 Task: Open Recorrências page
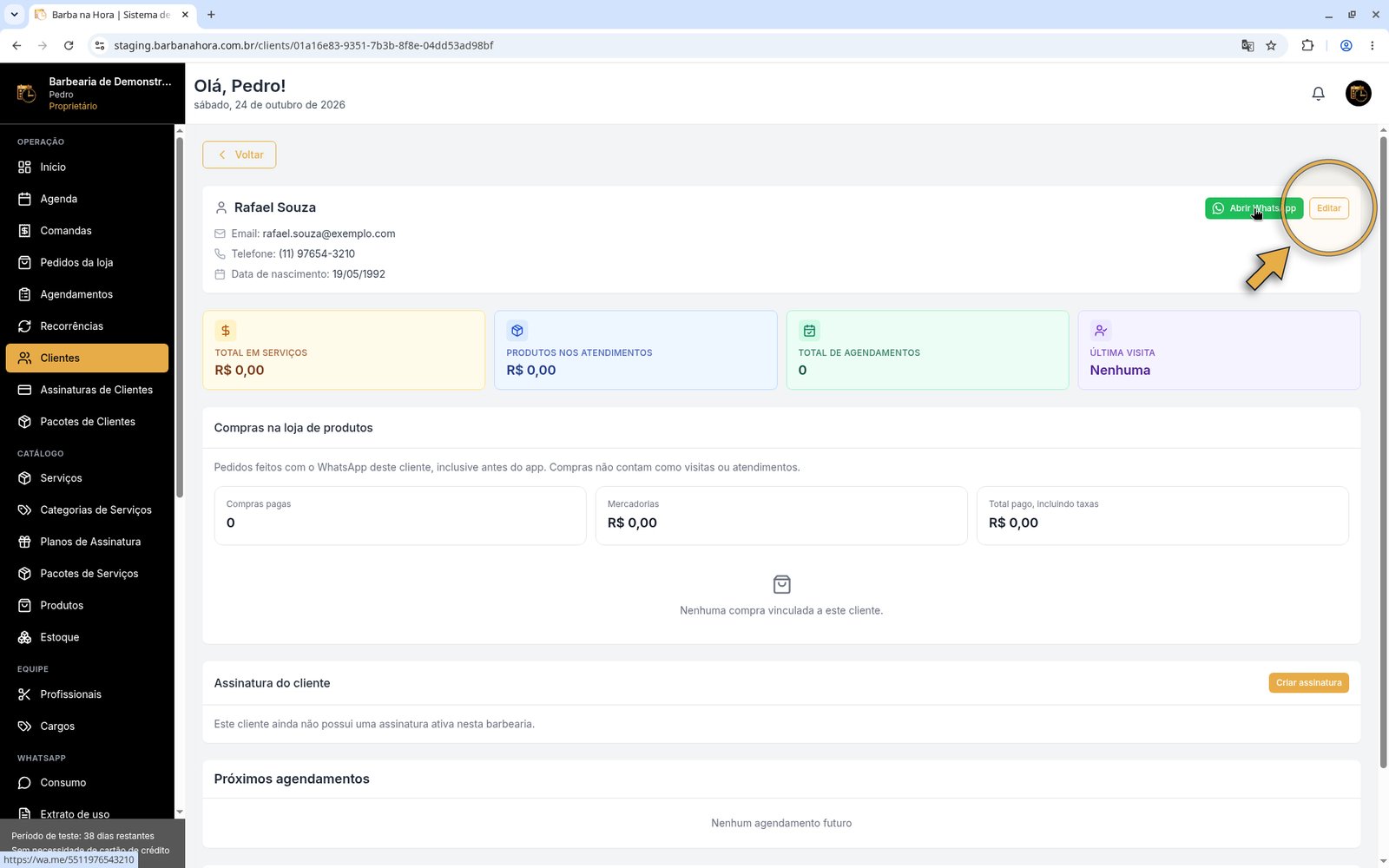(x=87, y=326)
